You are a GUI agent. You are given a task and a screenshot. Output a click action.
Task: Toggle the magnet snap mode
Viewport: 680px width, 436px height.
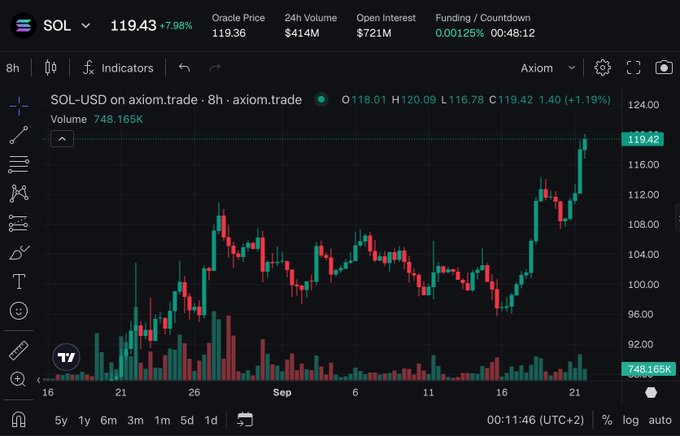(18, 420)
